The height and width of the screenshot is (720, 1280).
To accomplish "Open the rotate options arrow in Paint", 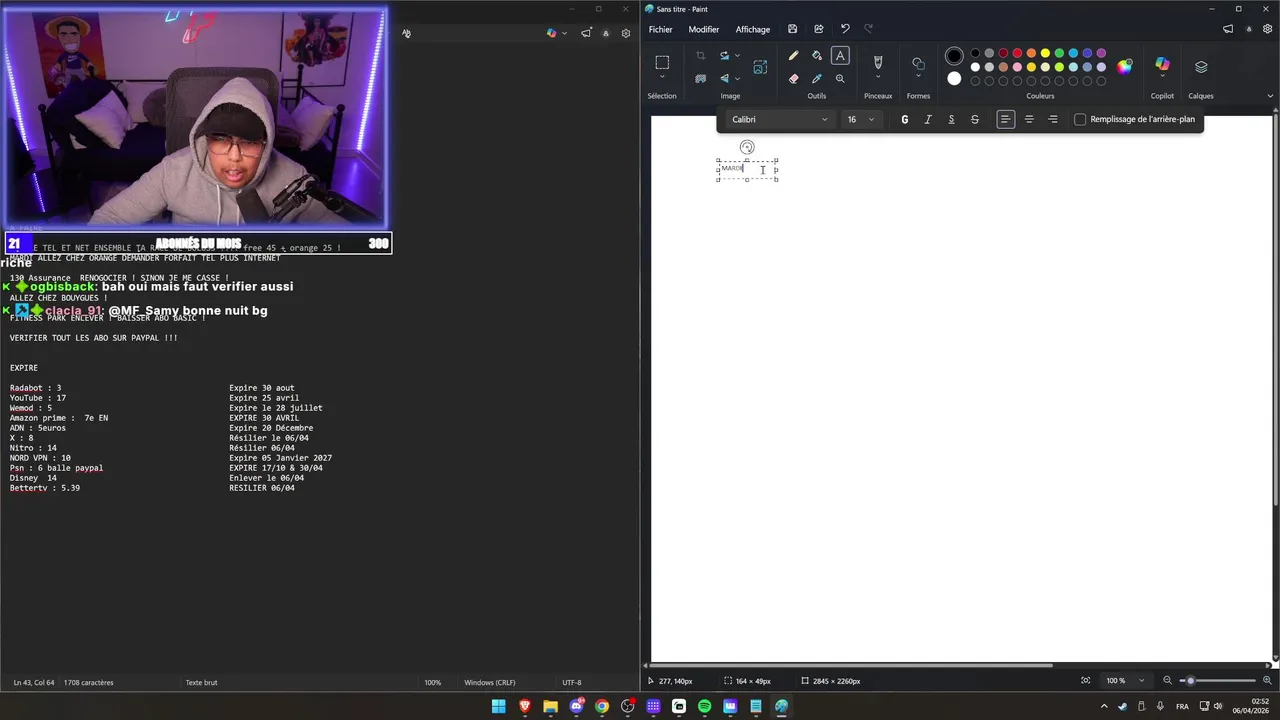I will (x=737, y=56).
